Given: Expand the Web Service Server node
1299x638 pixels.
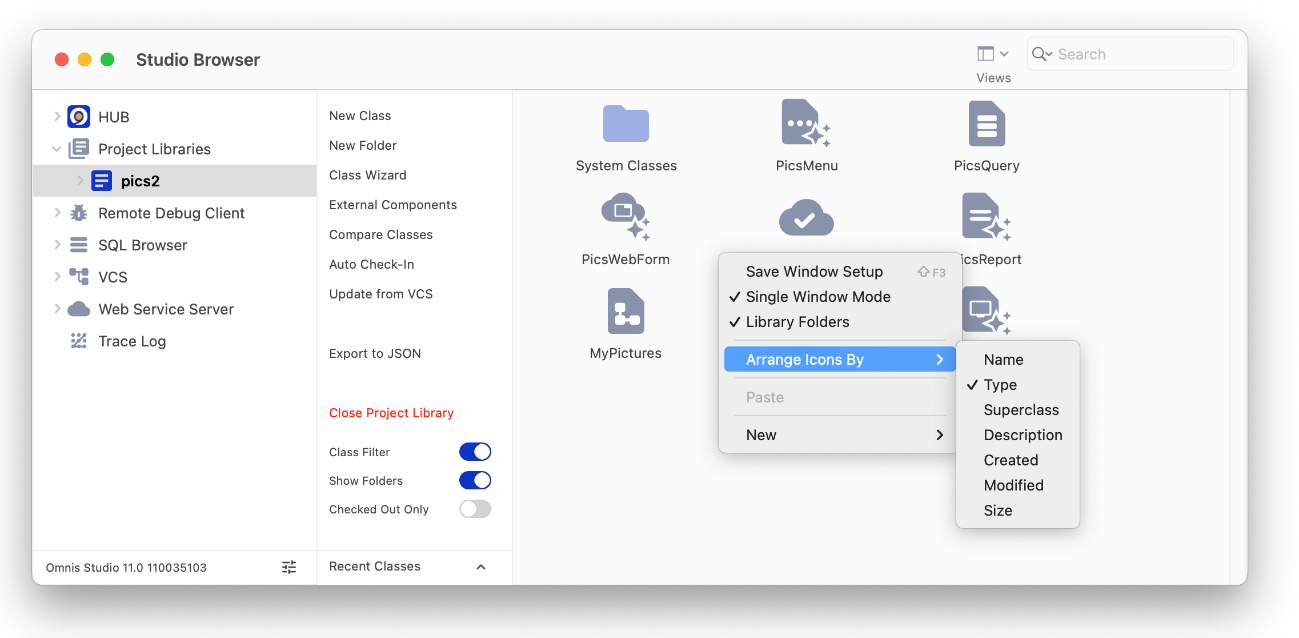Looking at the screenshot, I should tap(57, 309).
